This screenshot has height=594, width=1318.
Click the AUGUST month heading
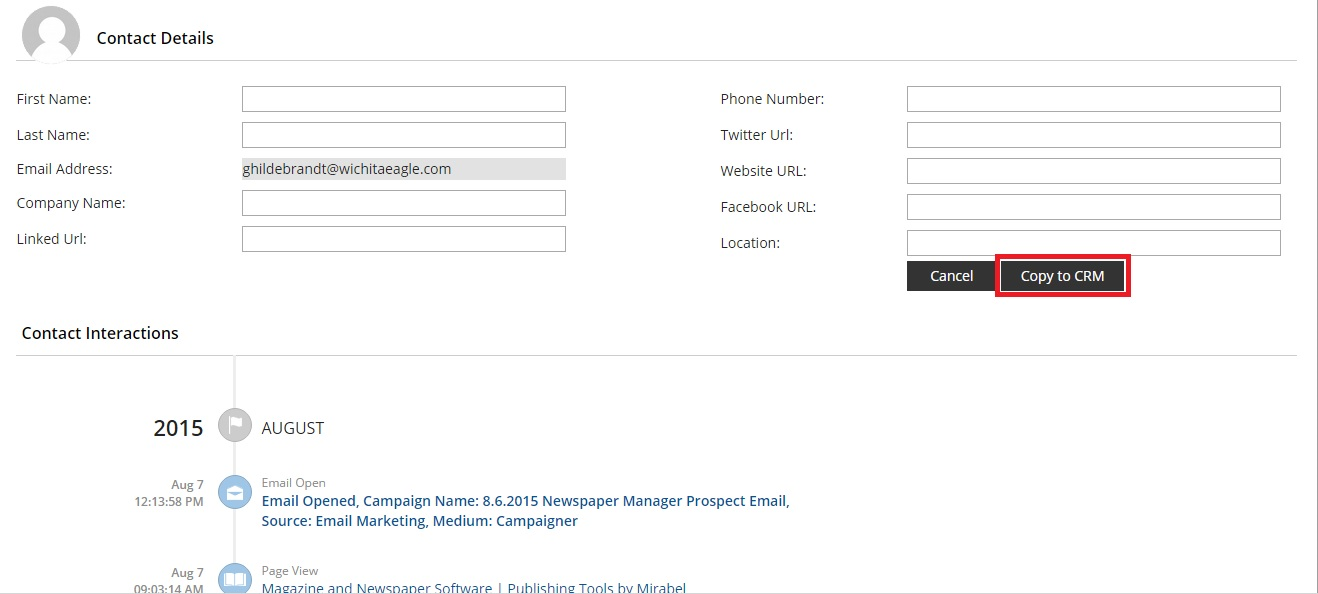293,428
